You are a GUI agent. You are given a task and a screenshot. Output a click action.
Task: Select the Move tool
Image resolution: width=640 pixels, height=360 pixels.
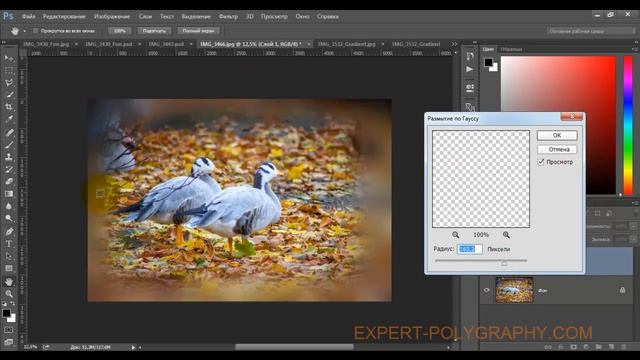coord(9,58)
